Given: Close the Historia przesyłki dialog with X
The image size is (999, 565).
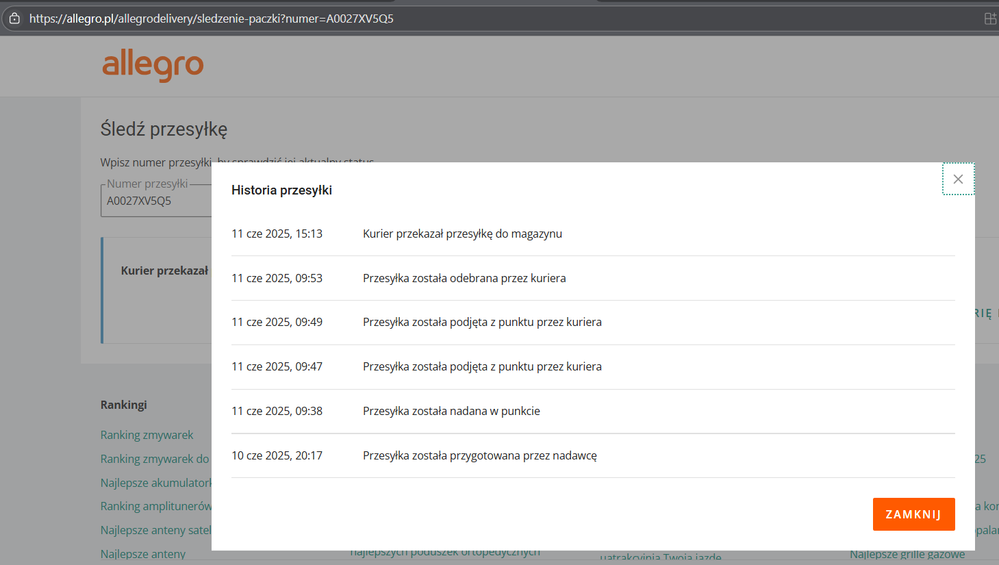Looking at the screenshot, I should coord(957,179).
